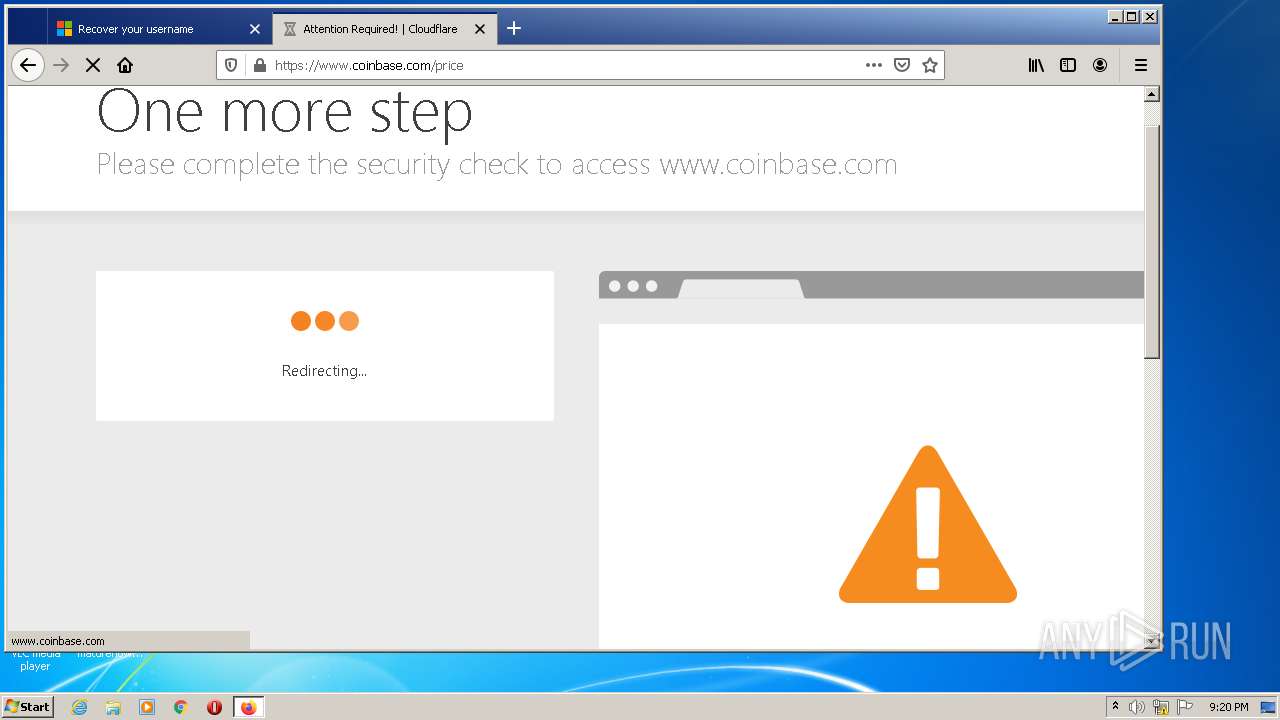Viewport: 1280px width, 720px height.
Task: Click the Show desktop button
Action: [1268, 707]
